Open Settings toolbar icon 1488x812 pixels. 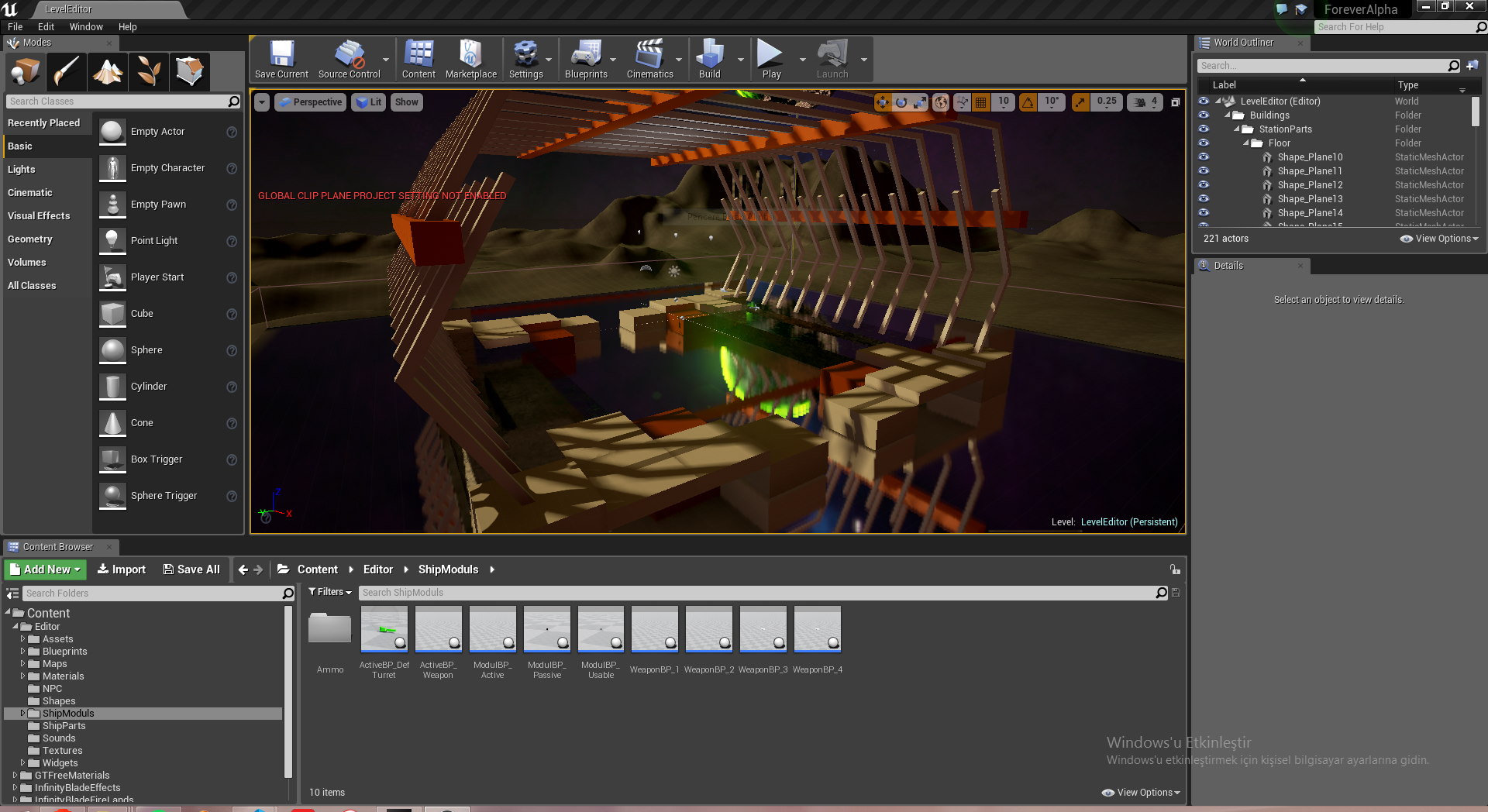tap(526, 60)
